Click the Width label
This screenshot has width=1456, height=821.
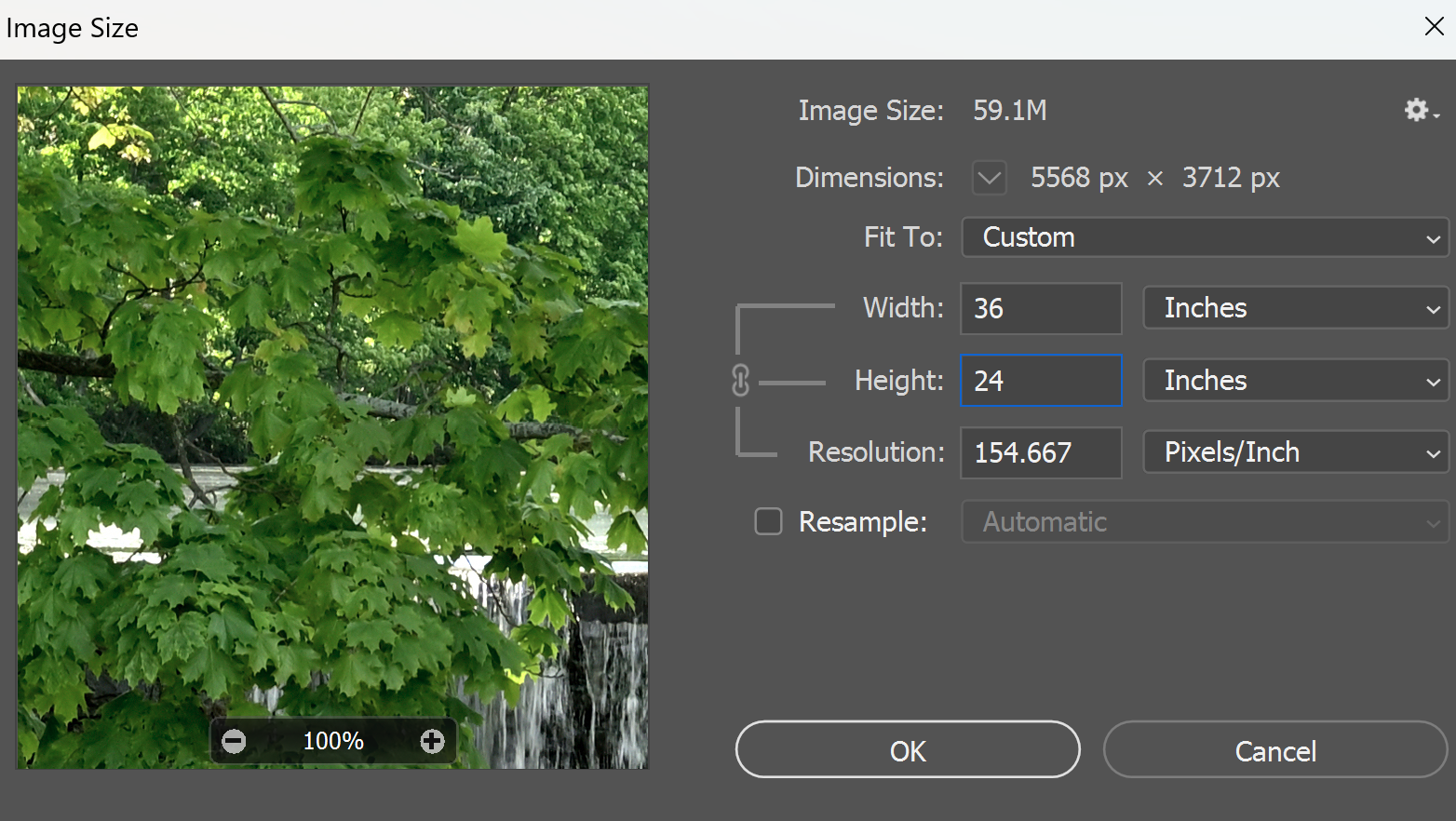point(903,308)
